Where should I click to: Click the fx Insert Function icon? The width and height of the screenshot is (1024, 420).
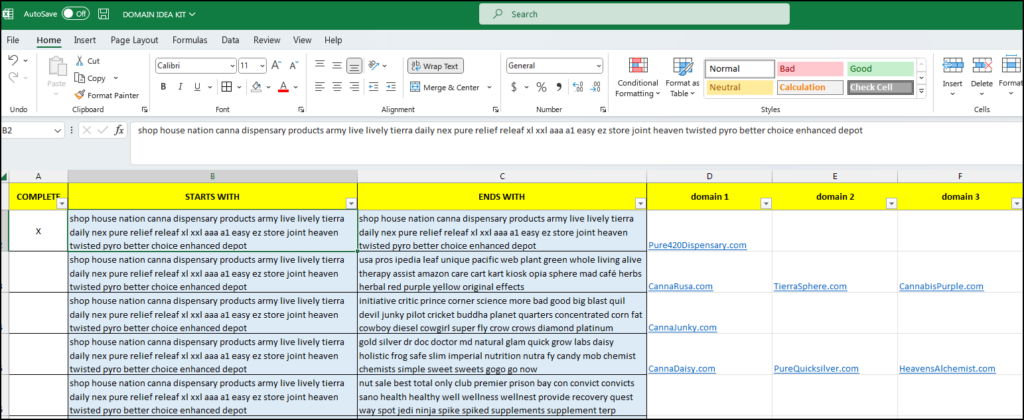pos(119,131)
